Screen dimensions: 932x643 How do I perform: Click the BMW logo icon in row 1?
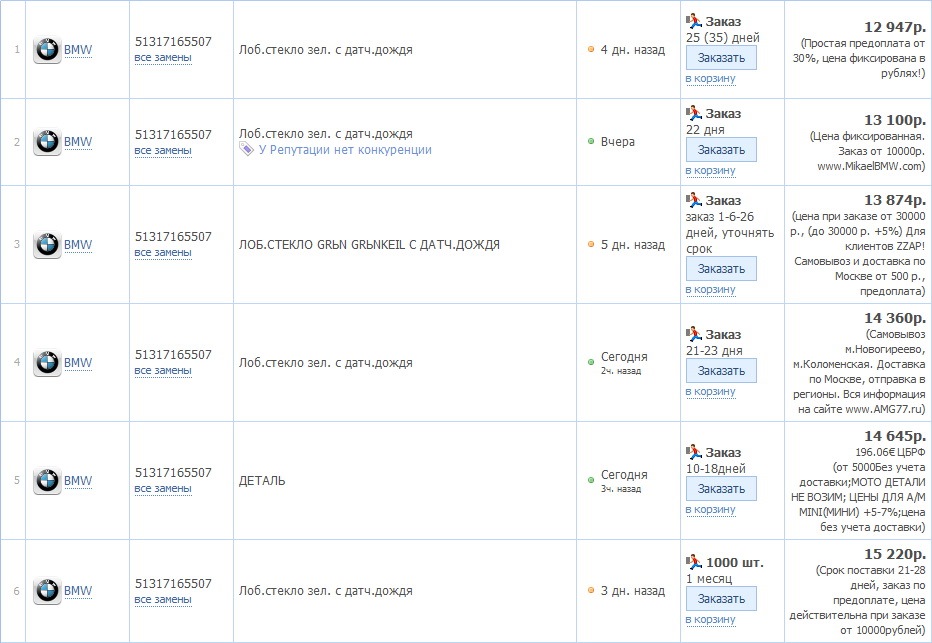pos(47,50)
